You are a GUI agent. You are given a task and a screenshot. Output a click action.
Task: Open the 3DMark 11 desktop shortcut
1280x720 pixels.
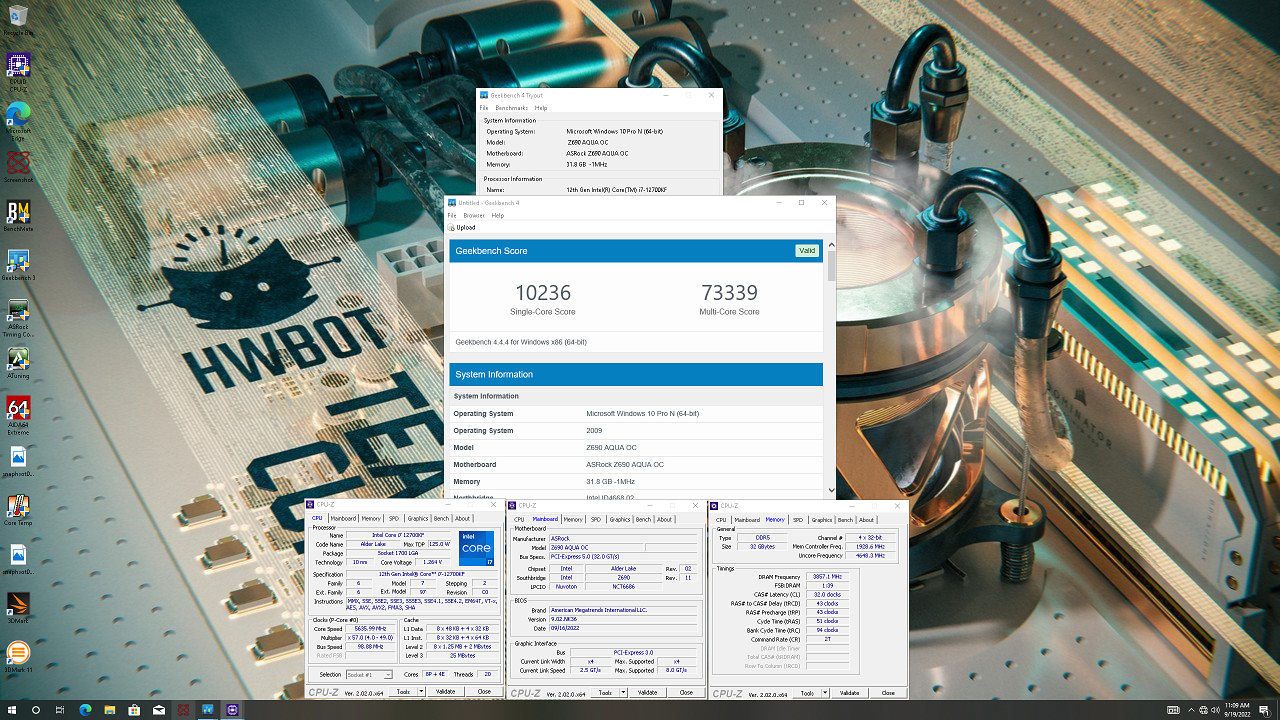click(18, 657)
